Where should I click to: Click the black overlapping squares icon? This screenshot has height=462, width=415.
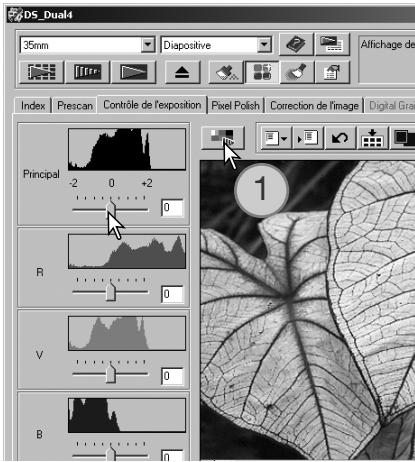point(403,138)
